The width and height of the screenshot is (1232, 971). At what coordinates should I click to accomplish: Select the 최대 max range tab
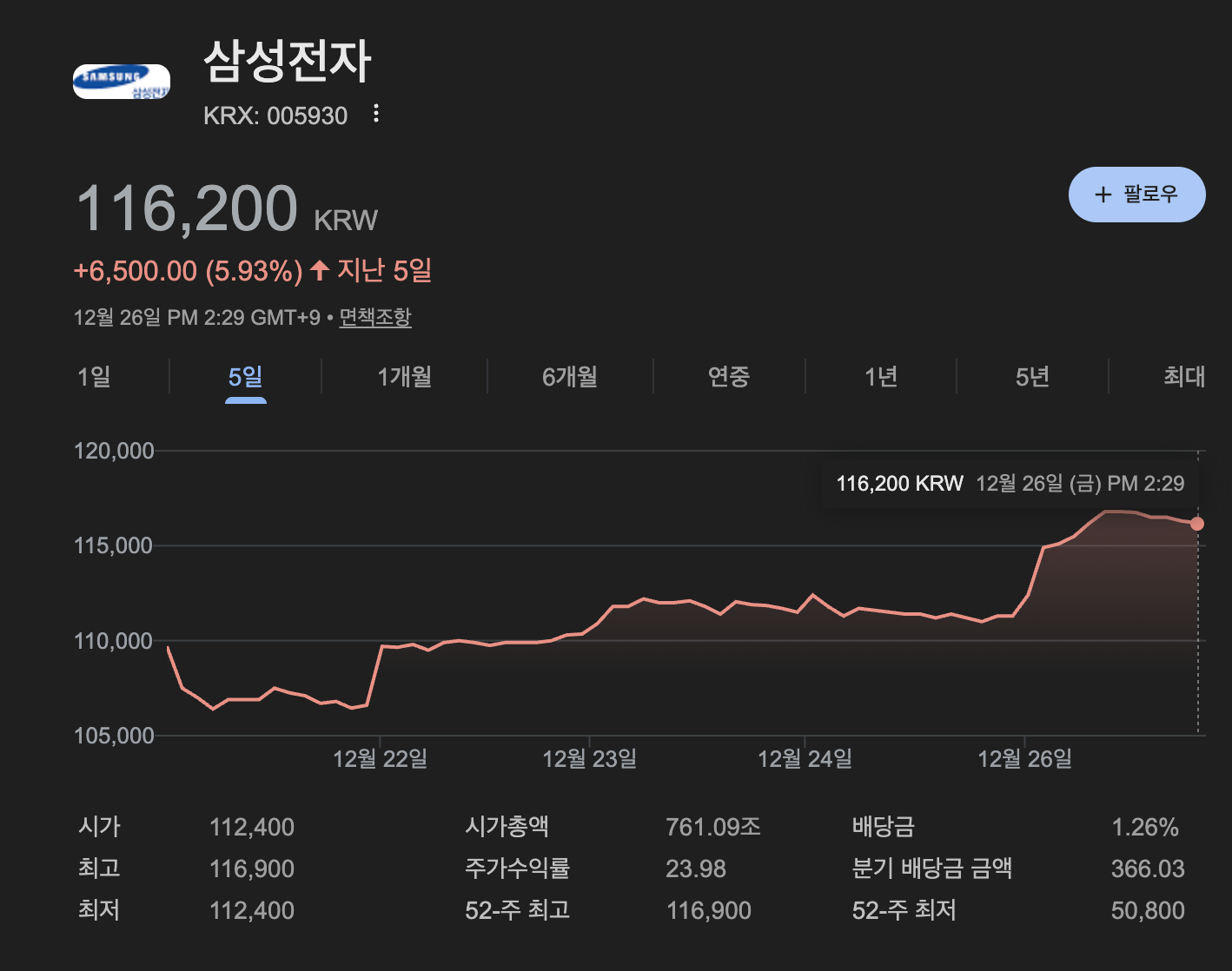[1184, 377]
